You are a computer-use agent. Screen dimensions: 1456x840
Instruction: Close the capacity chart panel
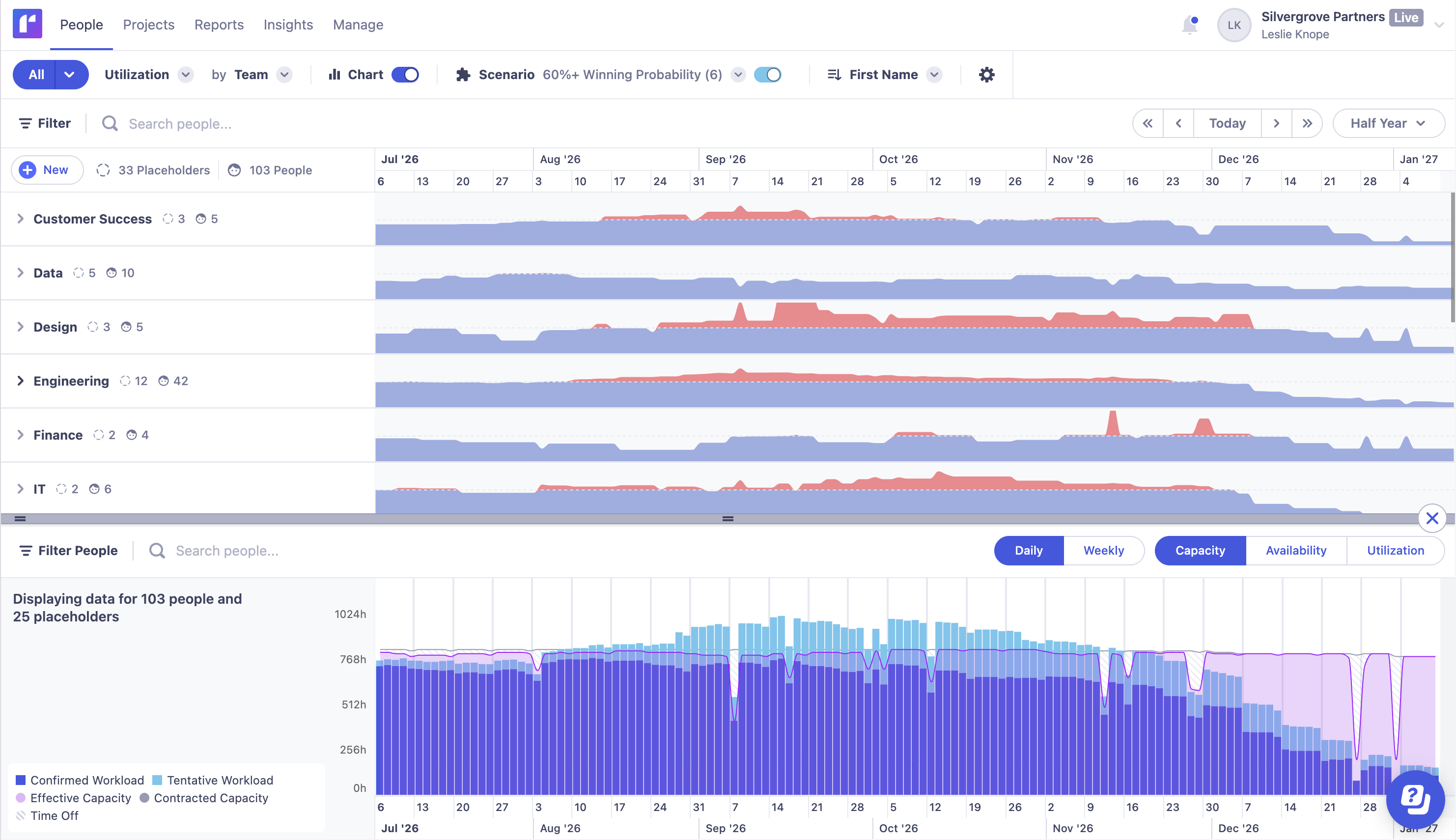(1432, 518)
